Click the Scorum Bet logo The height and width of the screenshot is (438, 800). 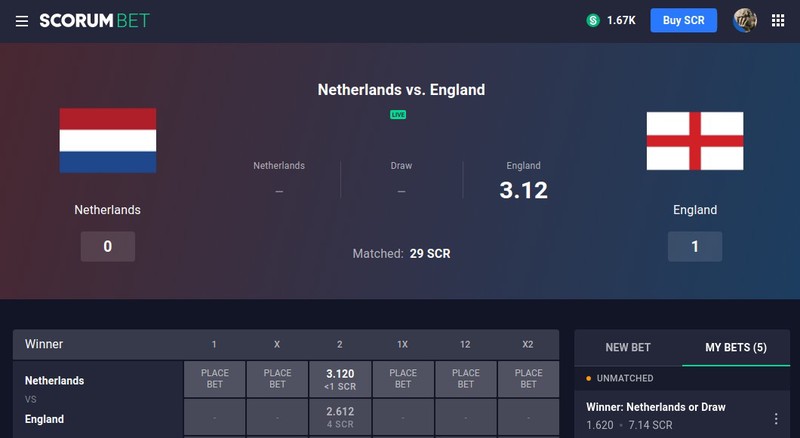pyautogui.click(x=94, y=20)
